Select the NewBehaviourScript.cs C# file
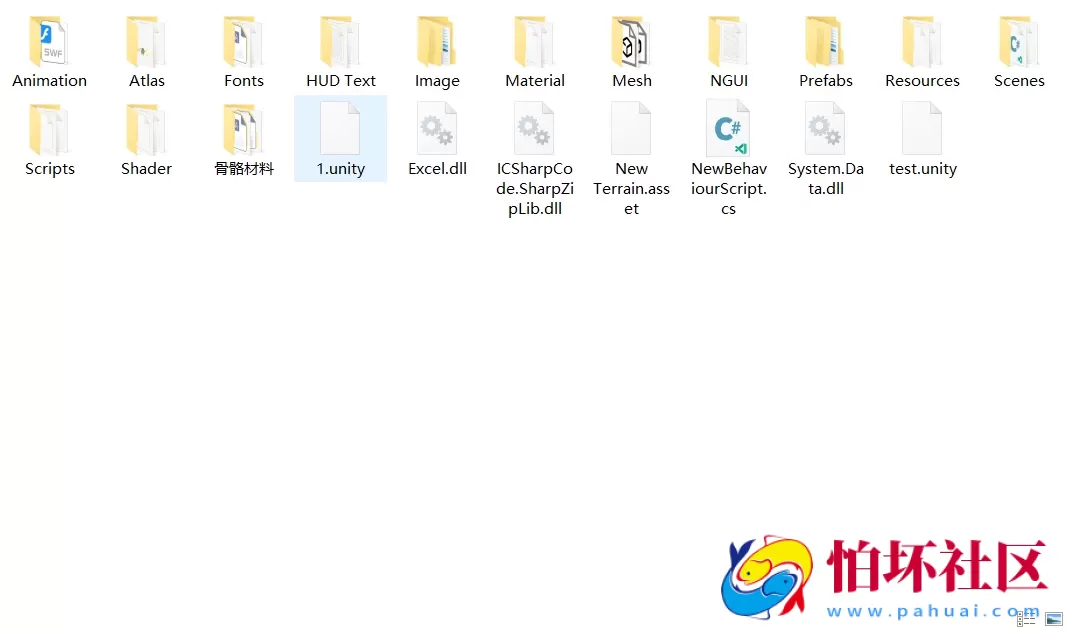Image resolution: width=1066 pixels, height=630 pixels. [728, 132]
